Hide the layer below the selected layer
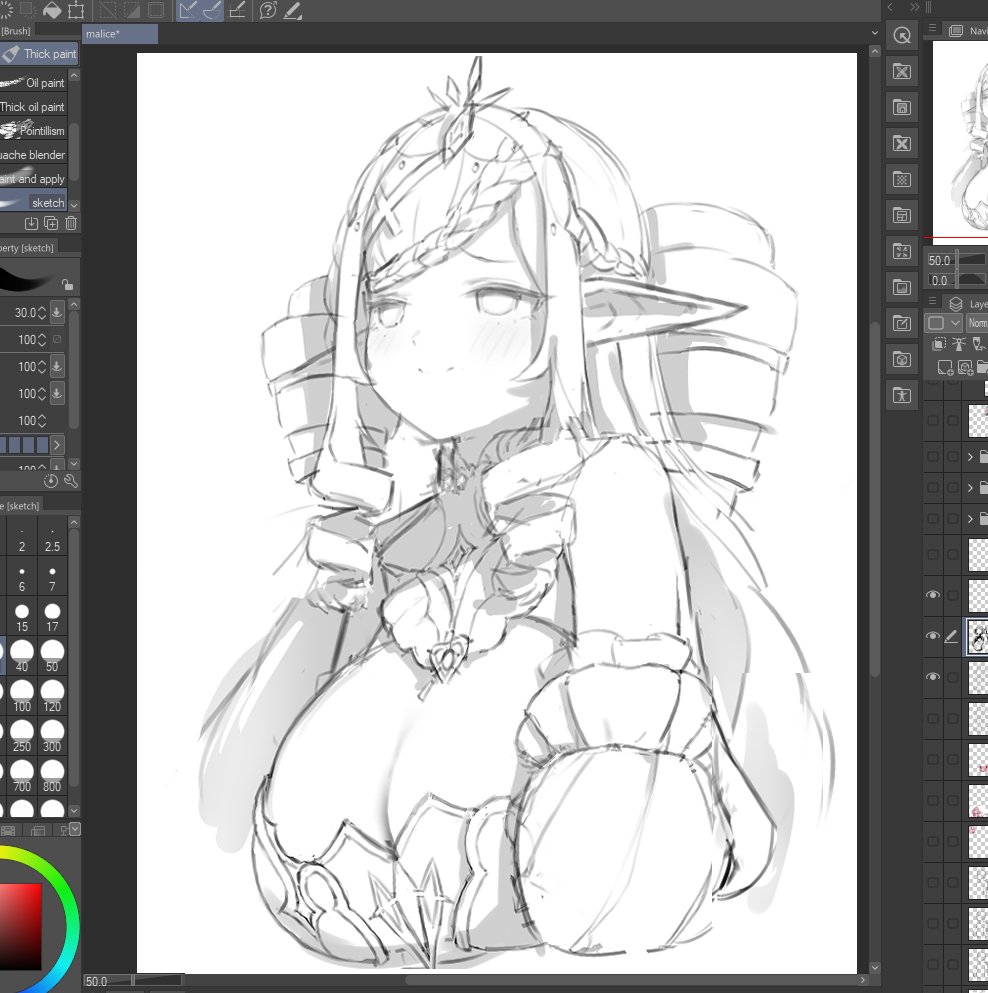Viewport: 988px width, 993px height. pos(932,676)
